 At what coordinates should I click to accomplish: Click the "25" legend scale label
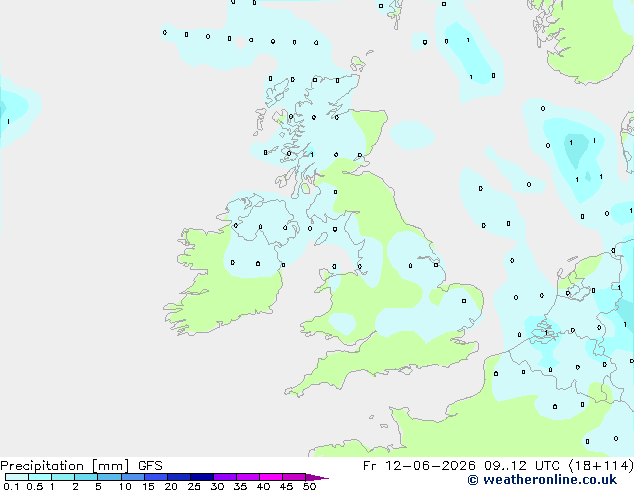pyautogui.click(x=194, y=486)
